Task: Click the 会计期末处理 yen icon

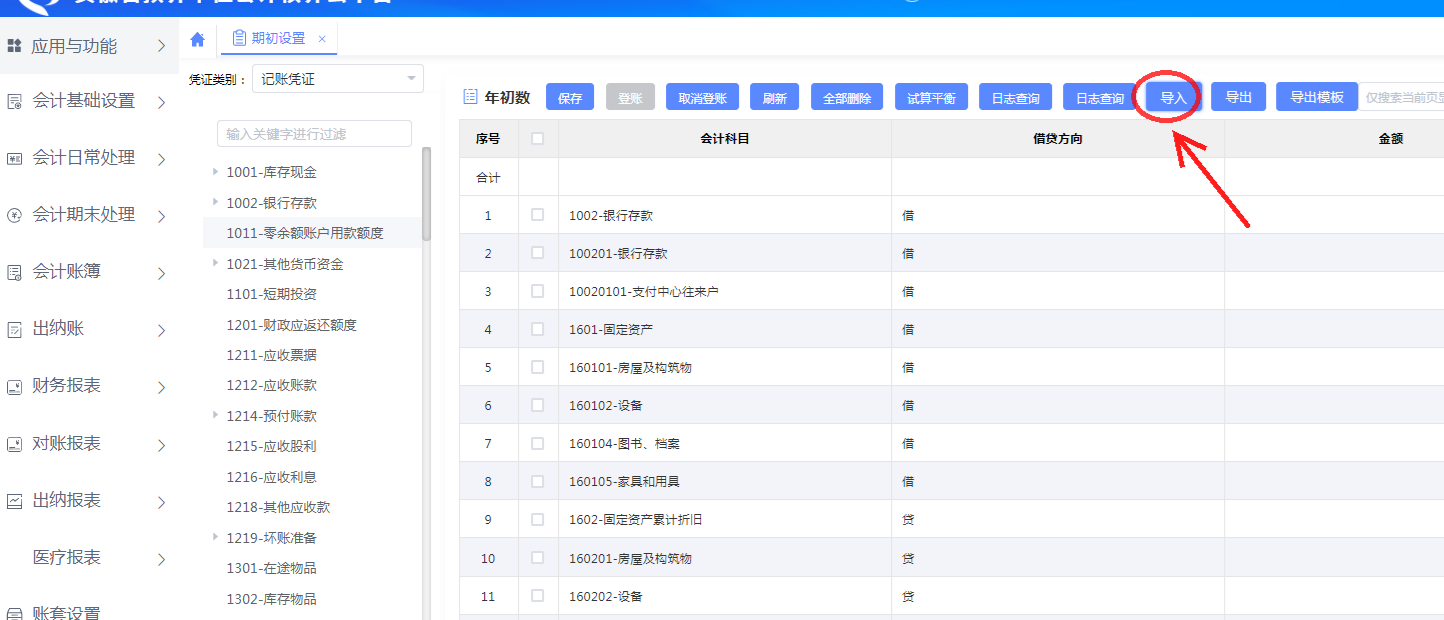Action: click(14, 215)
